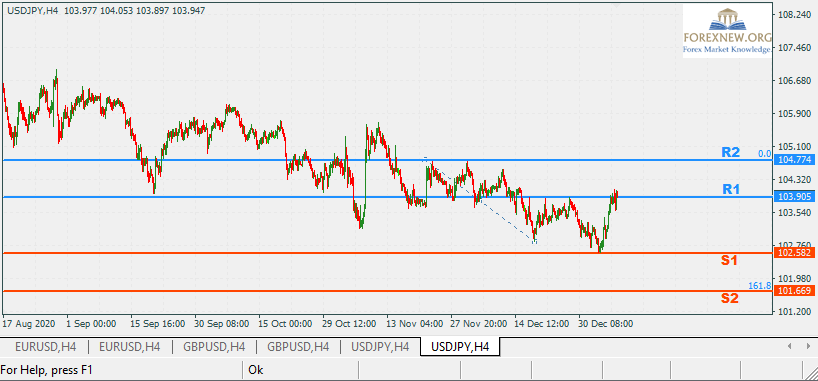Switch to the second EURUSD,H4 chart tab

[x=129, y=347]
